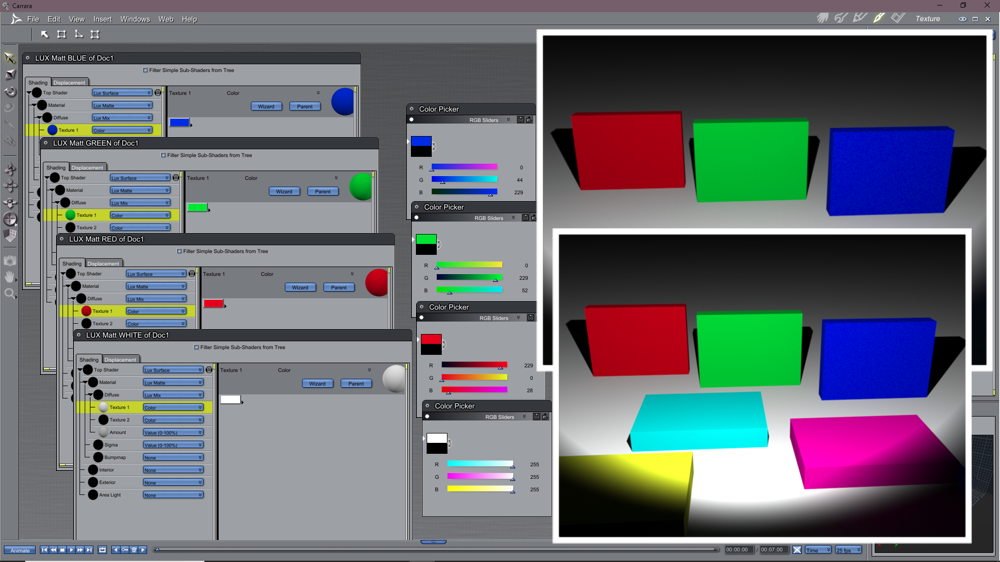Viewport: 1000px width, 562px height.
Task: Click the play button in timeline
Action: click(x=71, y=550)
